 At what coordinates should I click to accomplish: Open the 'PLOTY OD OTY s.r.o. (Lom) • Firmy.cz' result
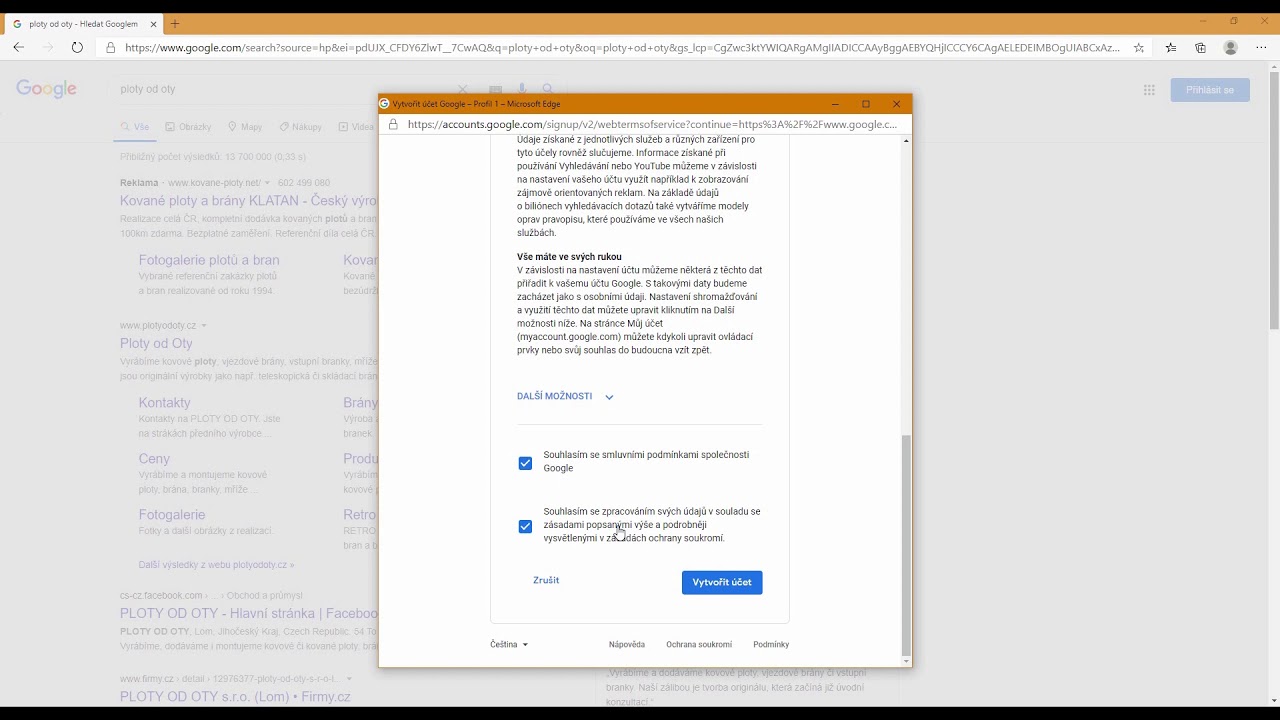[235, 697]
